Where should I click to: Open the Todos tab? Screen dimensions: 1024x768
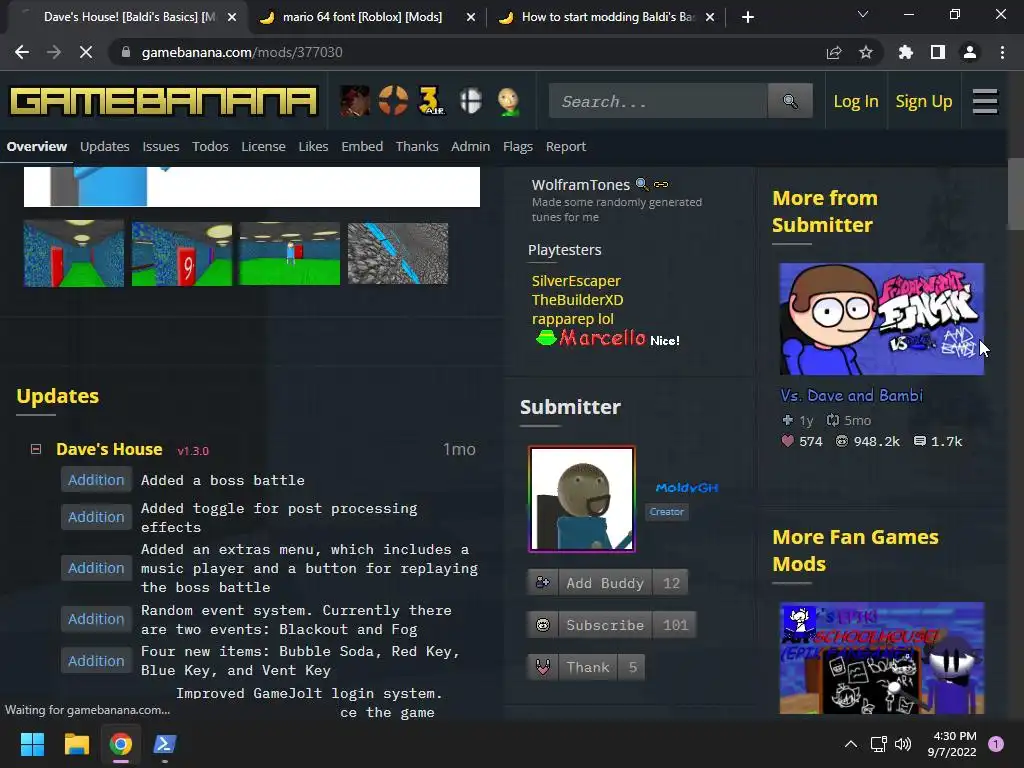(210, 146)
